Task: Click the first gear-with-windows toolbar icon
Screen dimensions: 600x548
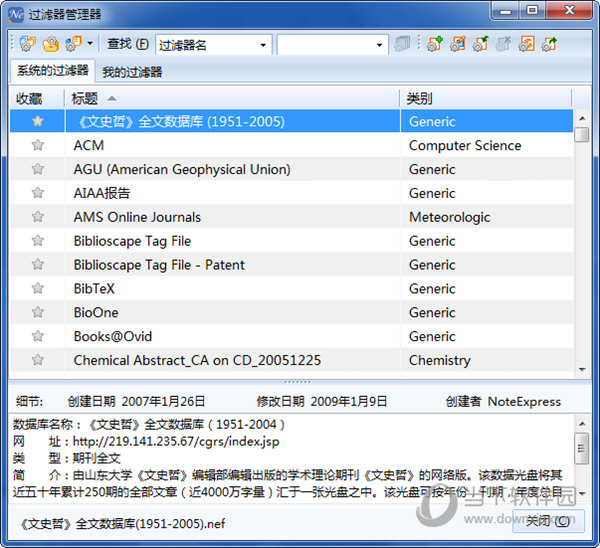Action: [27, 44]
